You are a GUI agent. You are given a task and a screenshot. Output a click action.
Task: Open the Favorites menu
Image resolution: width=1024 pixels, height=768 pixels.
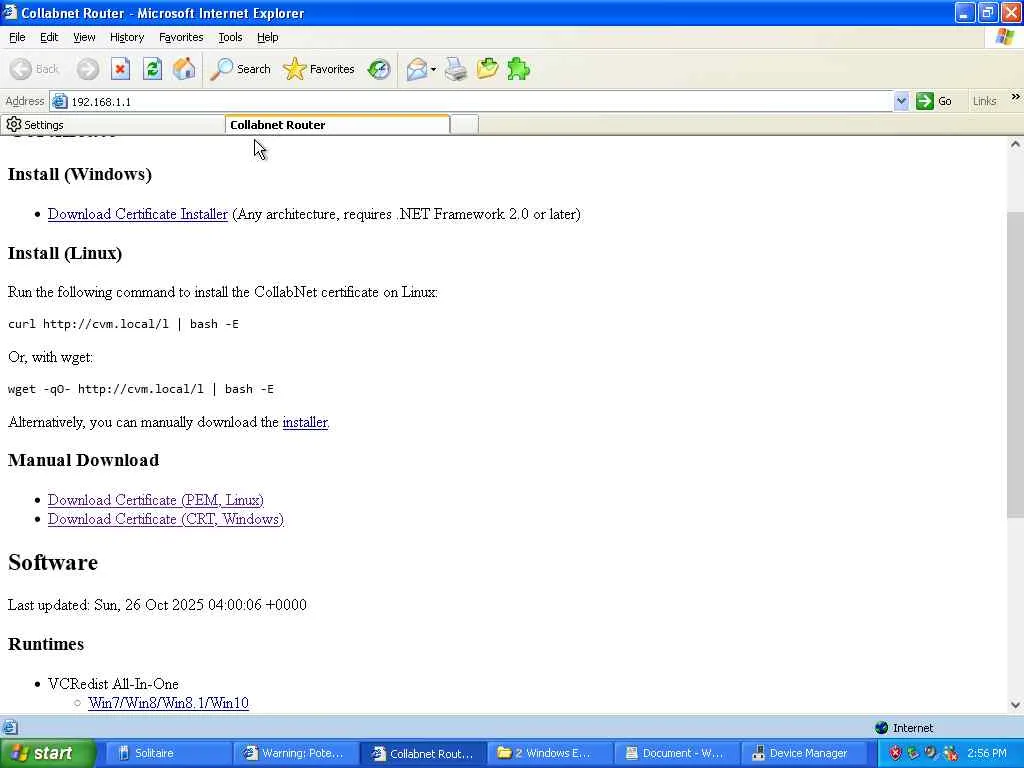[x=181, y=37]
